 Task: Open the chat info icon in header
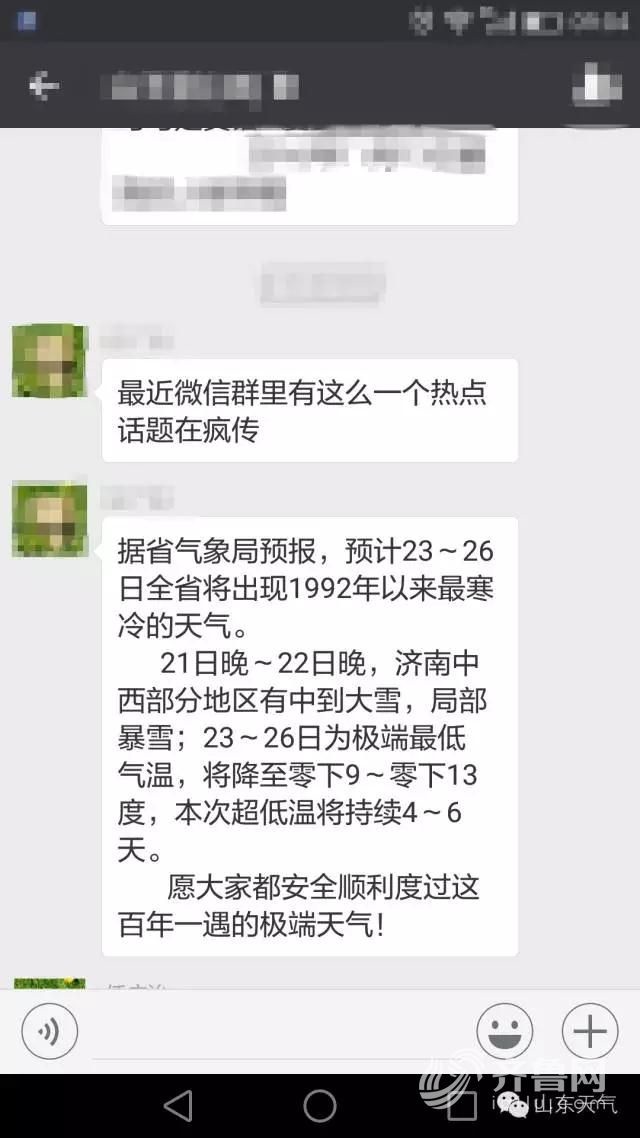click(597, 85)
